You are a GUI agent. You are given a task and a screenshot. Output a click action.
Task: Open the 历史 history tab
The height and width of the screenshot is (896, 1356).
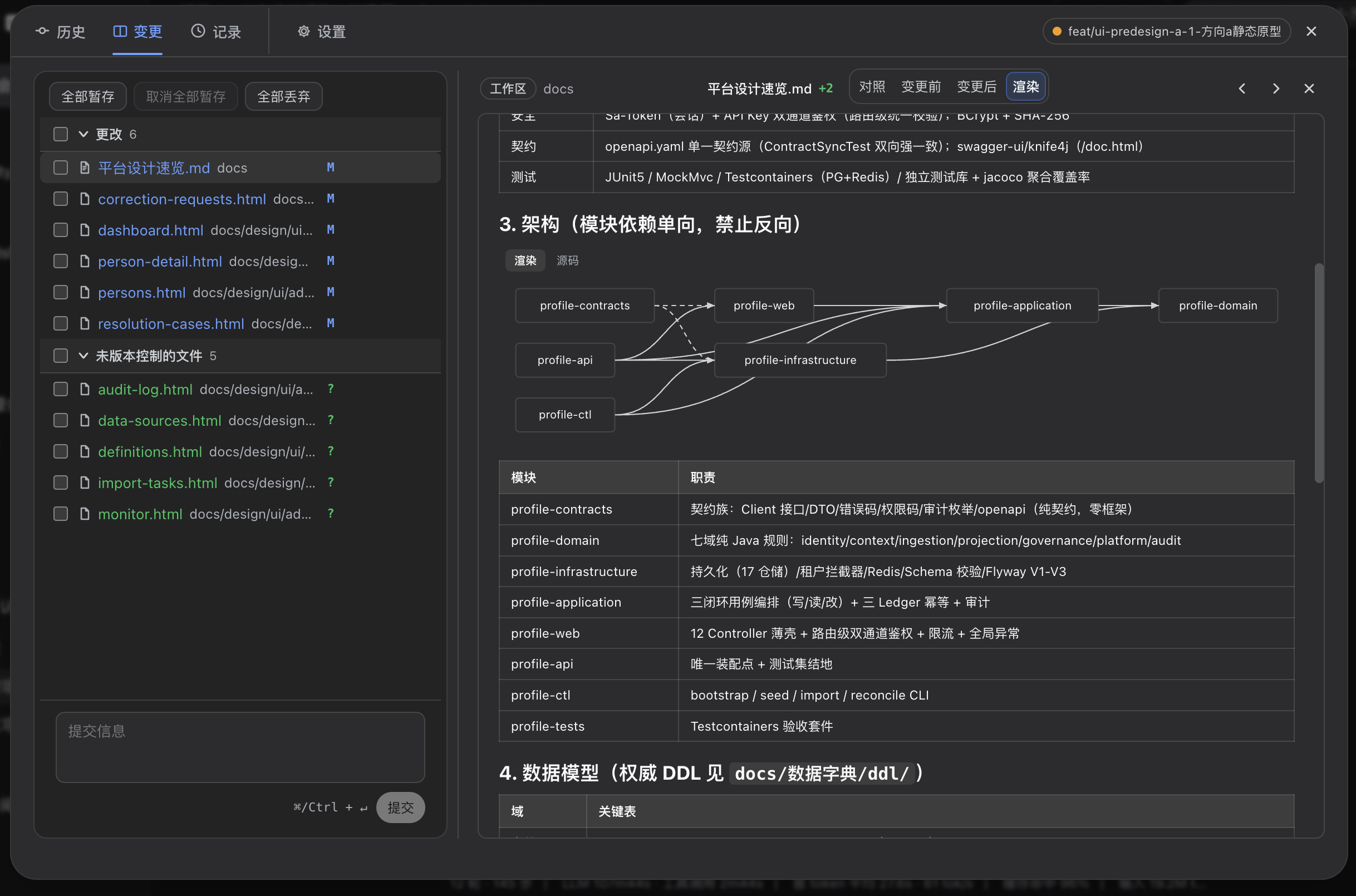pyautogui.click(x=60, y=31)
